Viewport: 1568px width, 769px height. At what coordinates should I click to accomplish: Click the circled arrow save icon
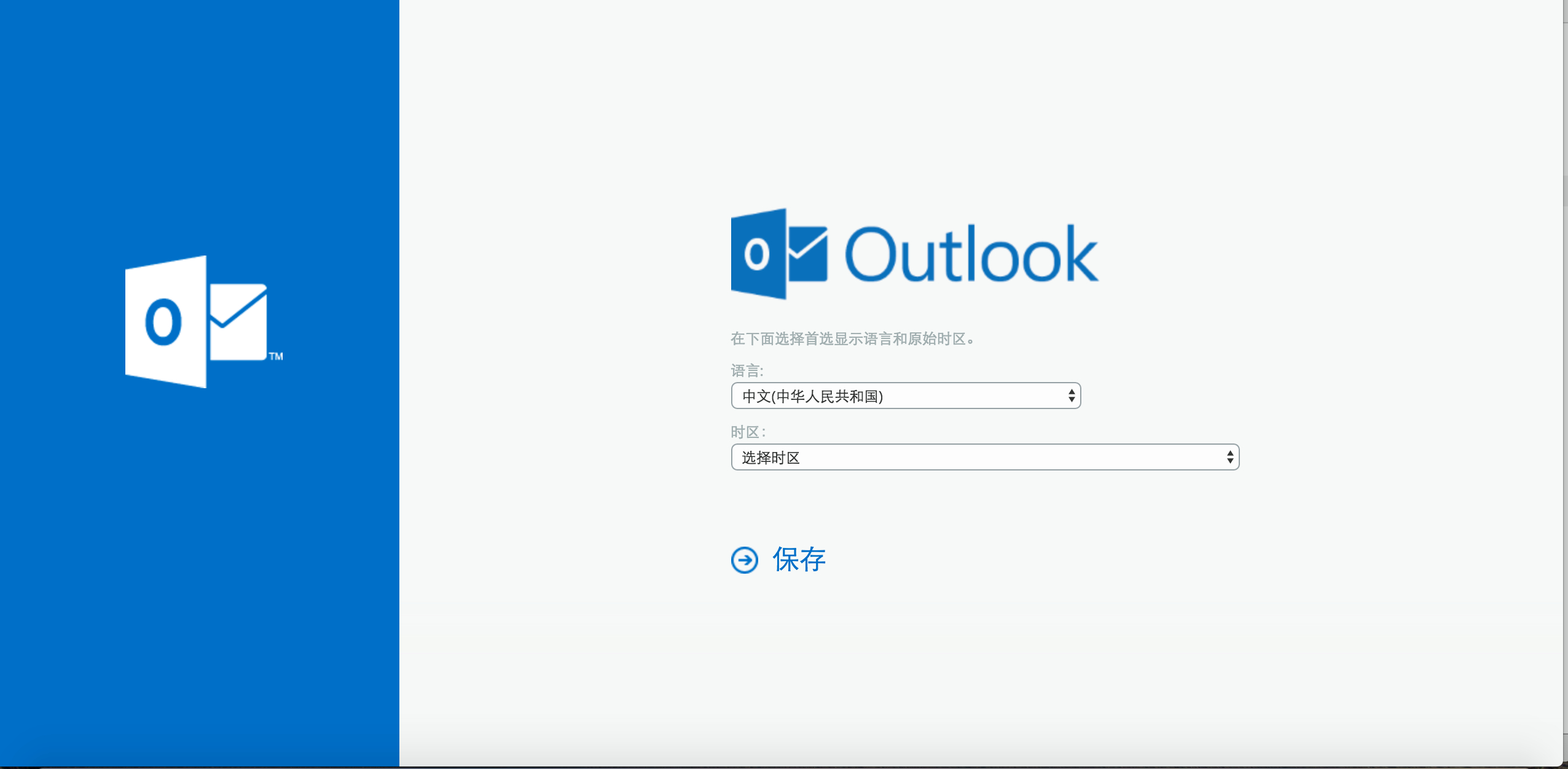coord(745,560)
